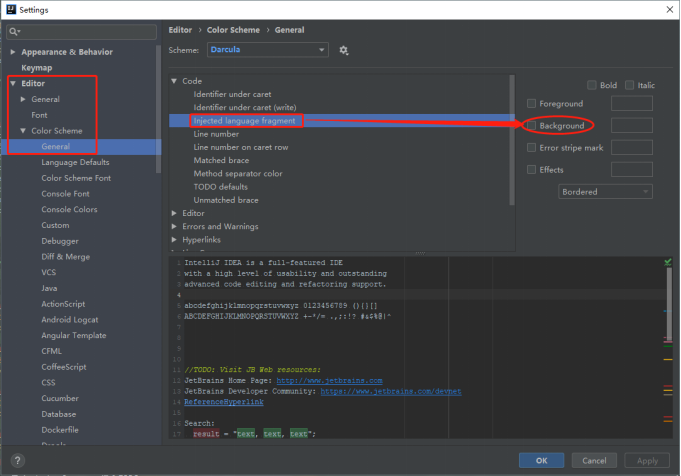Select Identifier under caret (write) item

pos(245,107)
